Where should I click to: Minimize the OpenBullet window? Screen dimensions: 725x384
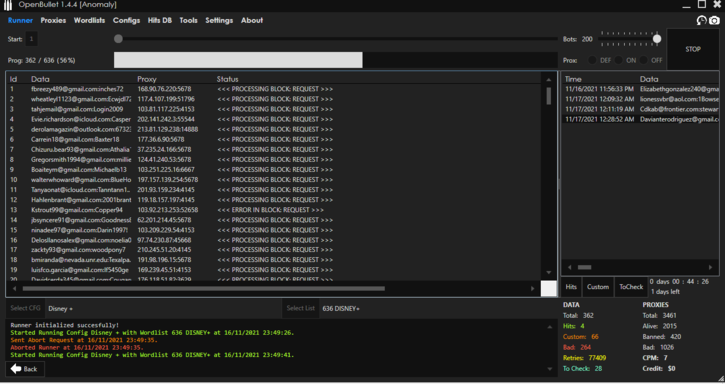pos(686,6)
